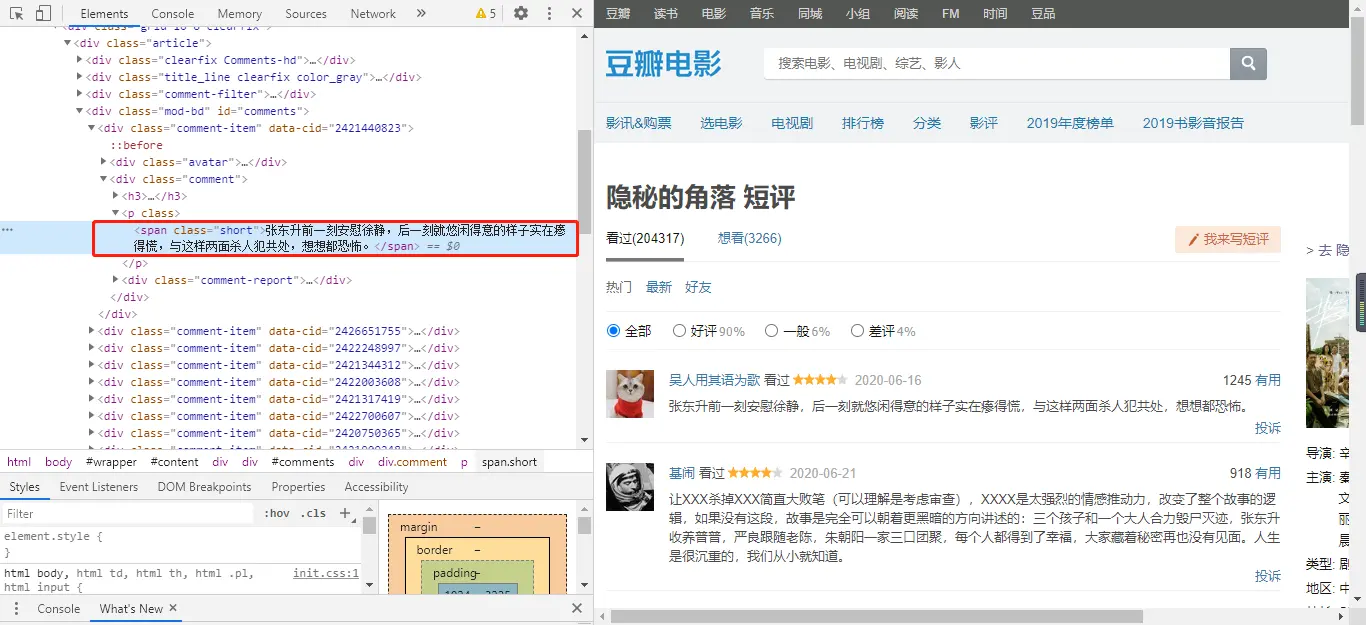Switch to the Memory tab

239,13
